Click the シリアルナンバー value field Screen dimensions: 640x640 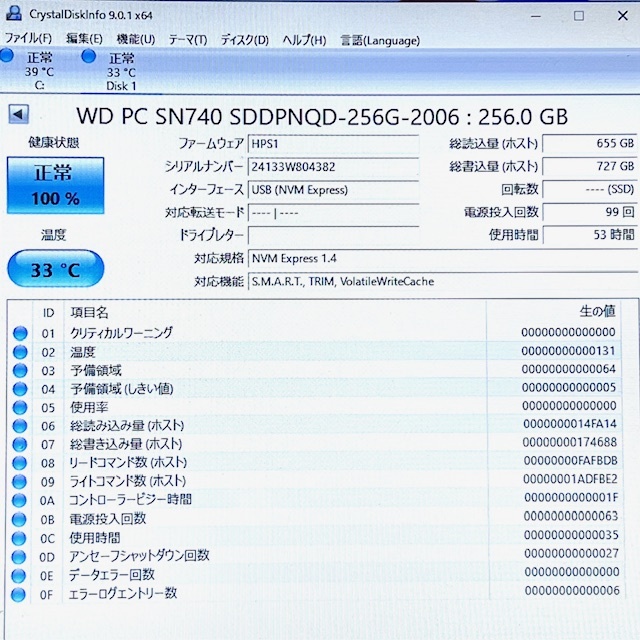click(x=333, y=167)
